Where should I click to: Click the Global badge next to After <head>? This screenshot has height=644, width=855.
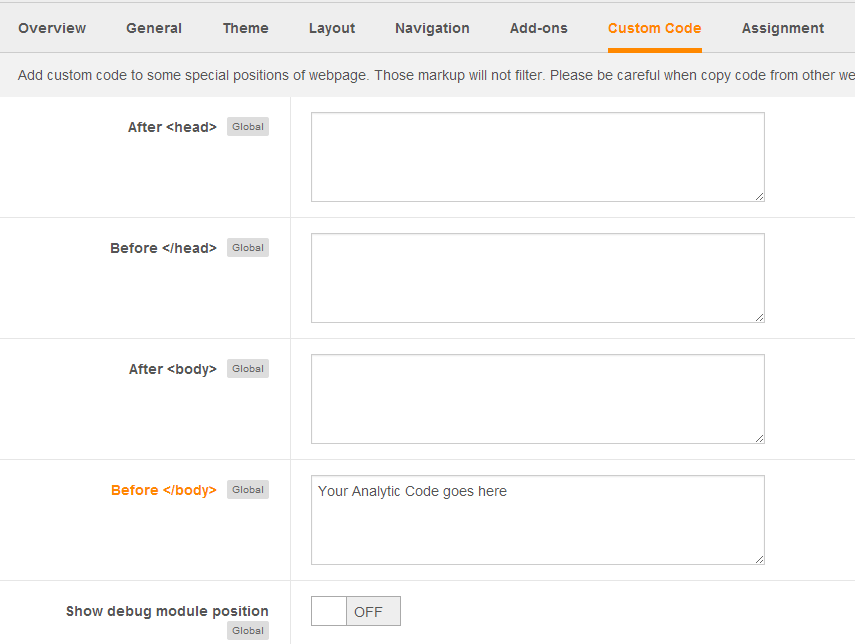click(x=248, y=127)
